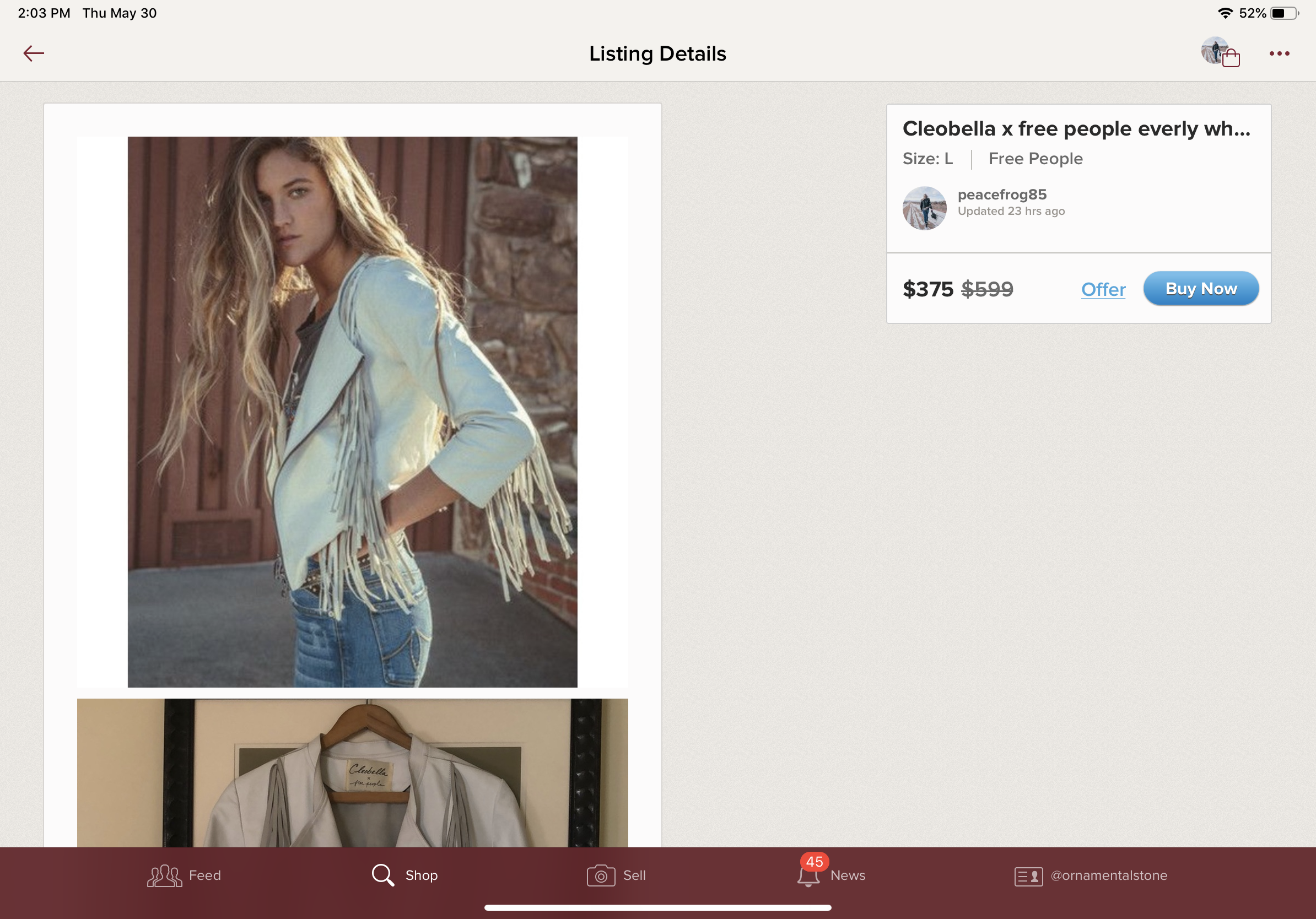Tap the back arrow icon

click(34, 53)
